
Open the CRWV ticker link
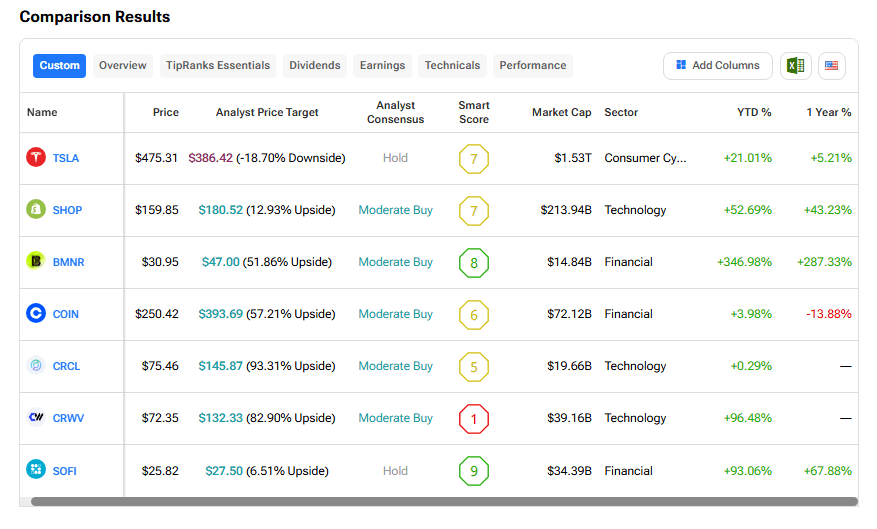[68, 418]
